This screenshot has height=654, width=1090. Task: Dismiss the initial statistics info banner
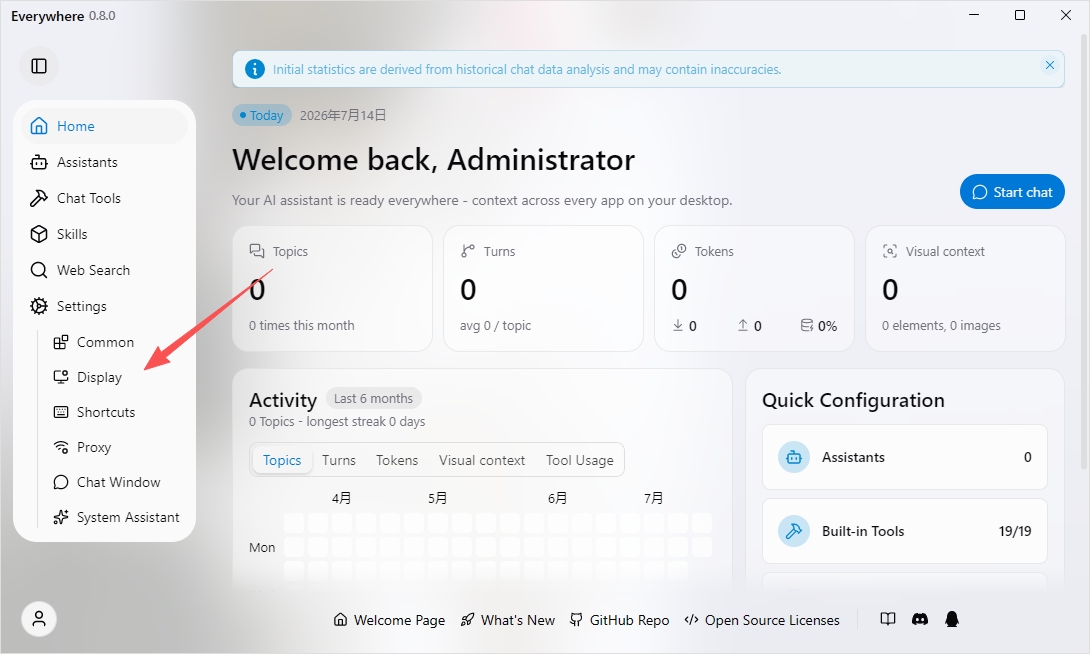point(1050,65)
